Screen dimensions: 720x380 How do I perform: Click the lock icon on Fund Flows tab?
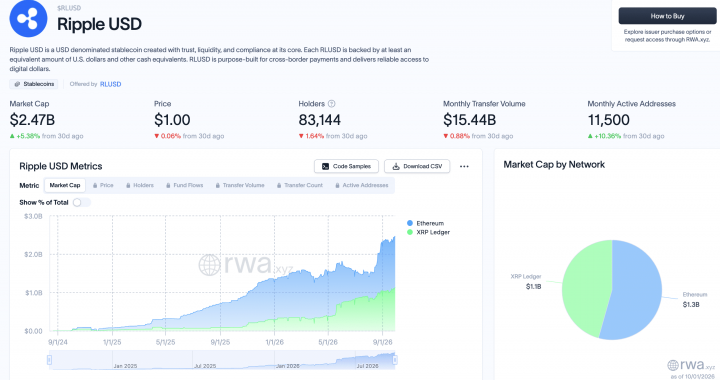[169, 185]
